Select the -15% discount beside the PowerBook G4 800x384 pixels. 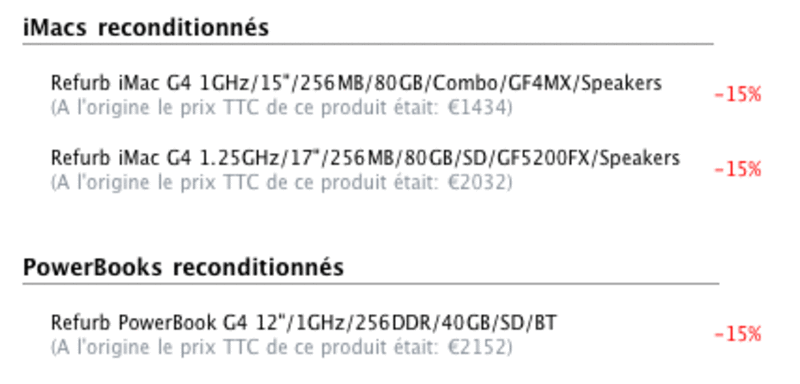pos(738,335)
